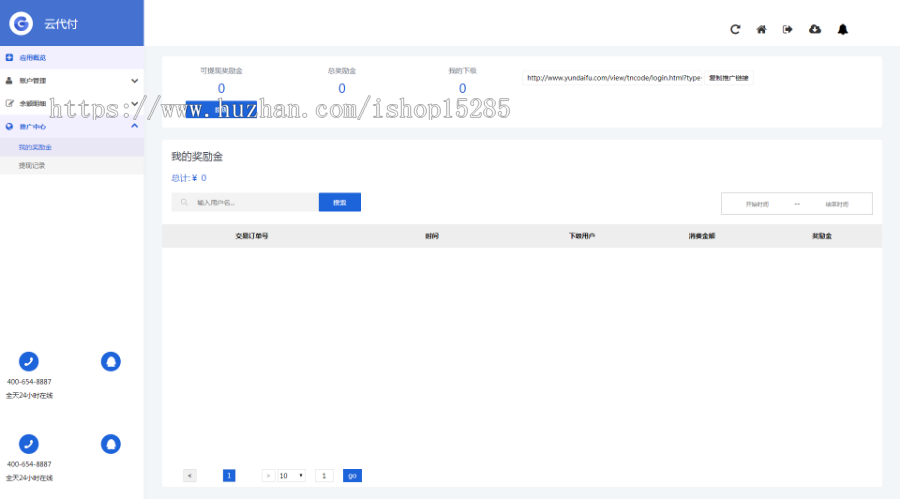This screenshot has height=499, width=900.
Task: Open the 账户管理 menu item
Action: point(72,80)
